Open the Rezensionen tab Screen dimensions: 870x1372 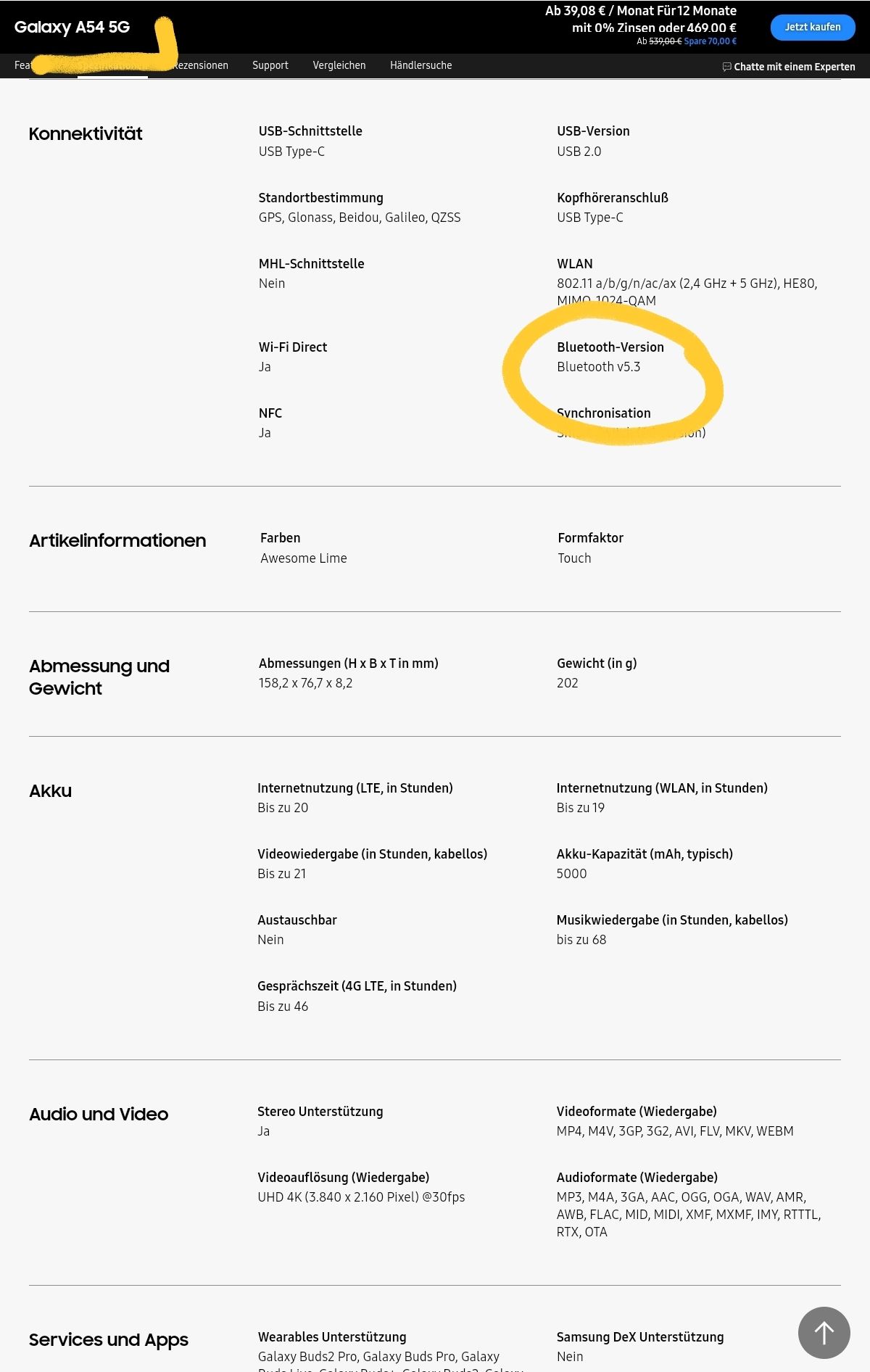[x=200, y=65]
